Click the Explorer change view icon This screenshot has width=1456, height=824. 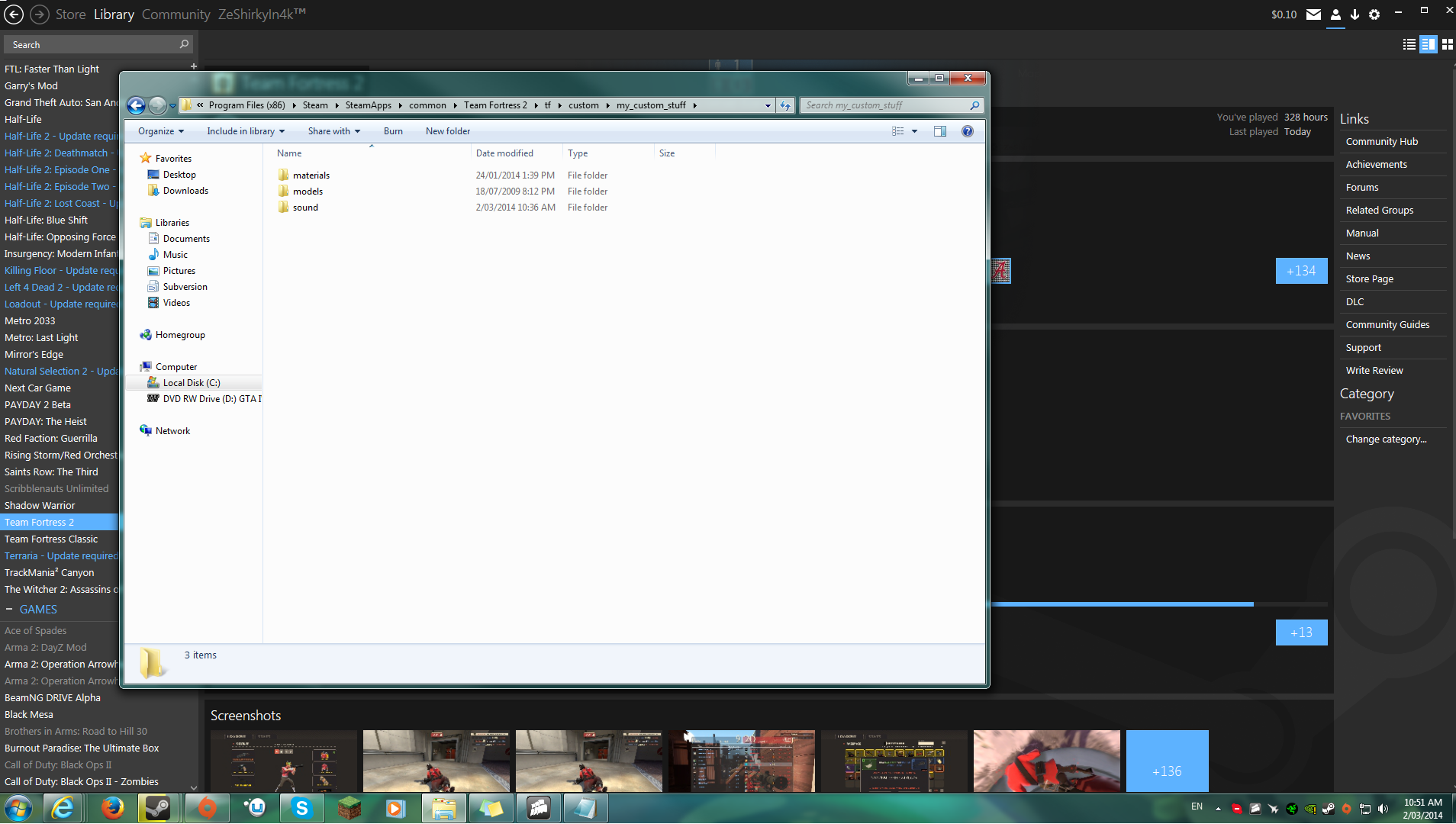[x=898, y=131]
